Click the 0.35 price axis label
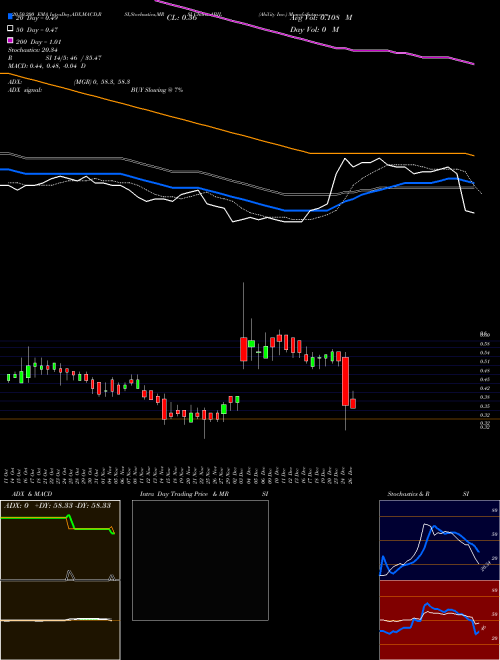This screenshot has width=500, height=660. click(485, 406)
